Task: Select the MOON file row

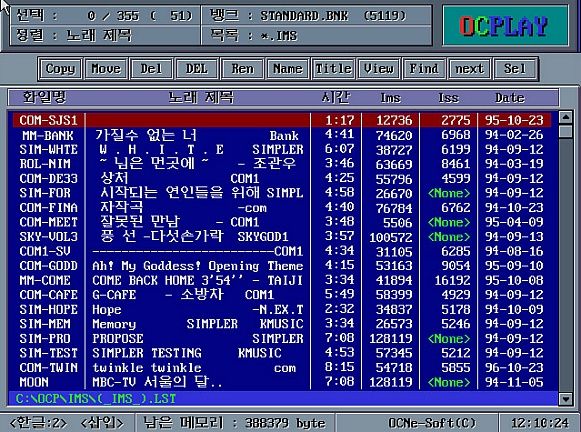Action: pyautogui.click(x=282, y=382)
